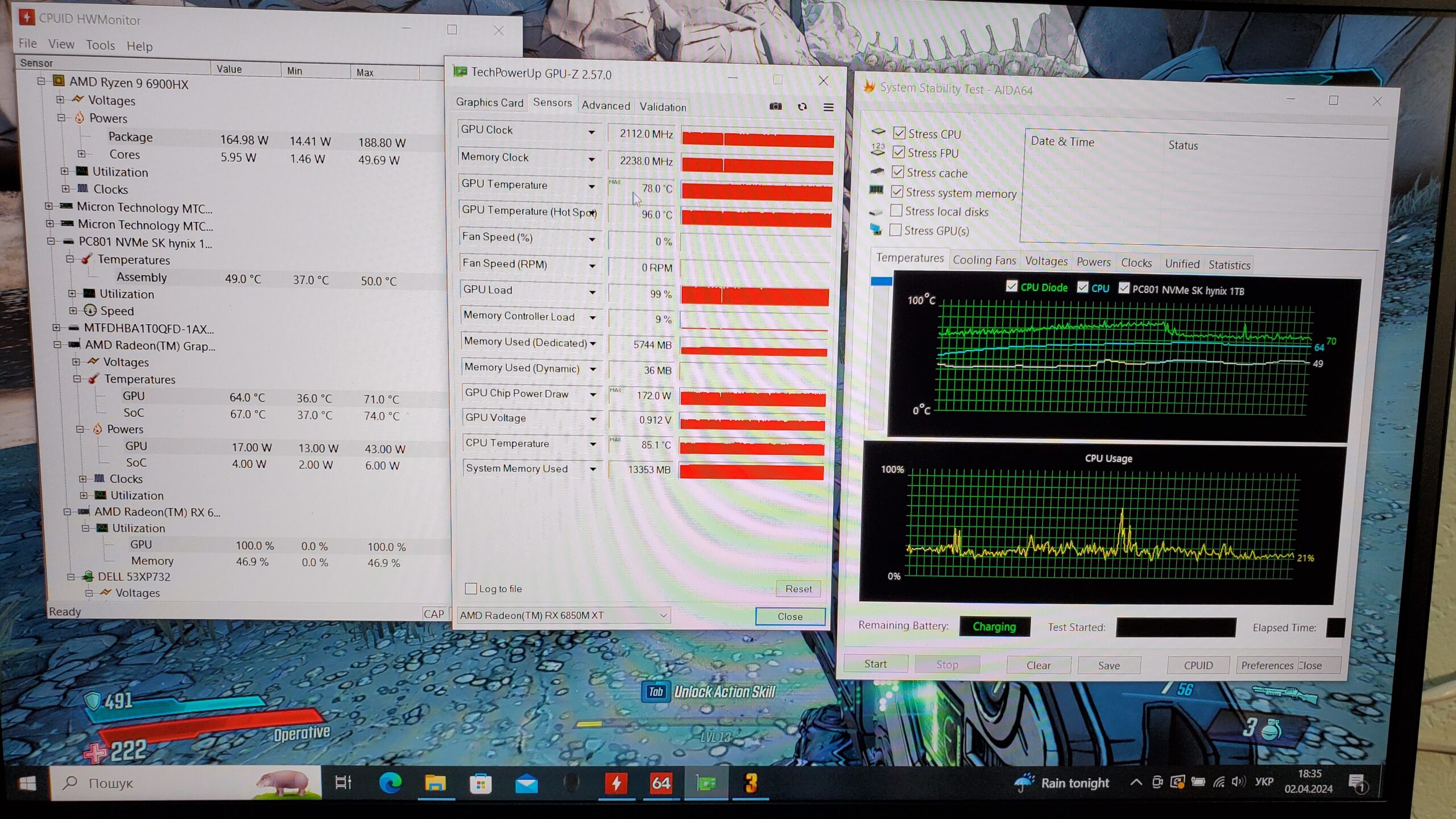Screen dimensions: 1456x819
Task: Toggle the Log to file checkbox
Action: [x=471, y=589]
